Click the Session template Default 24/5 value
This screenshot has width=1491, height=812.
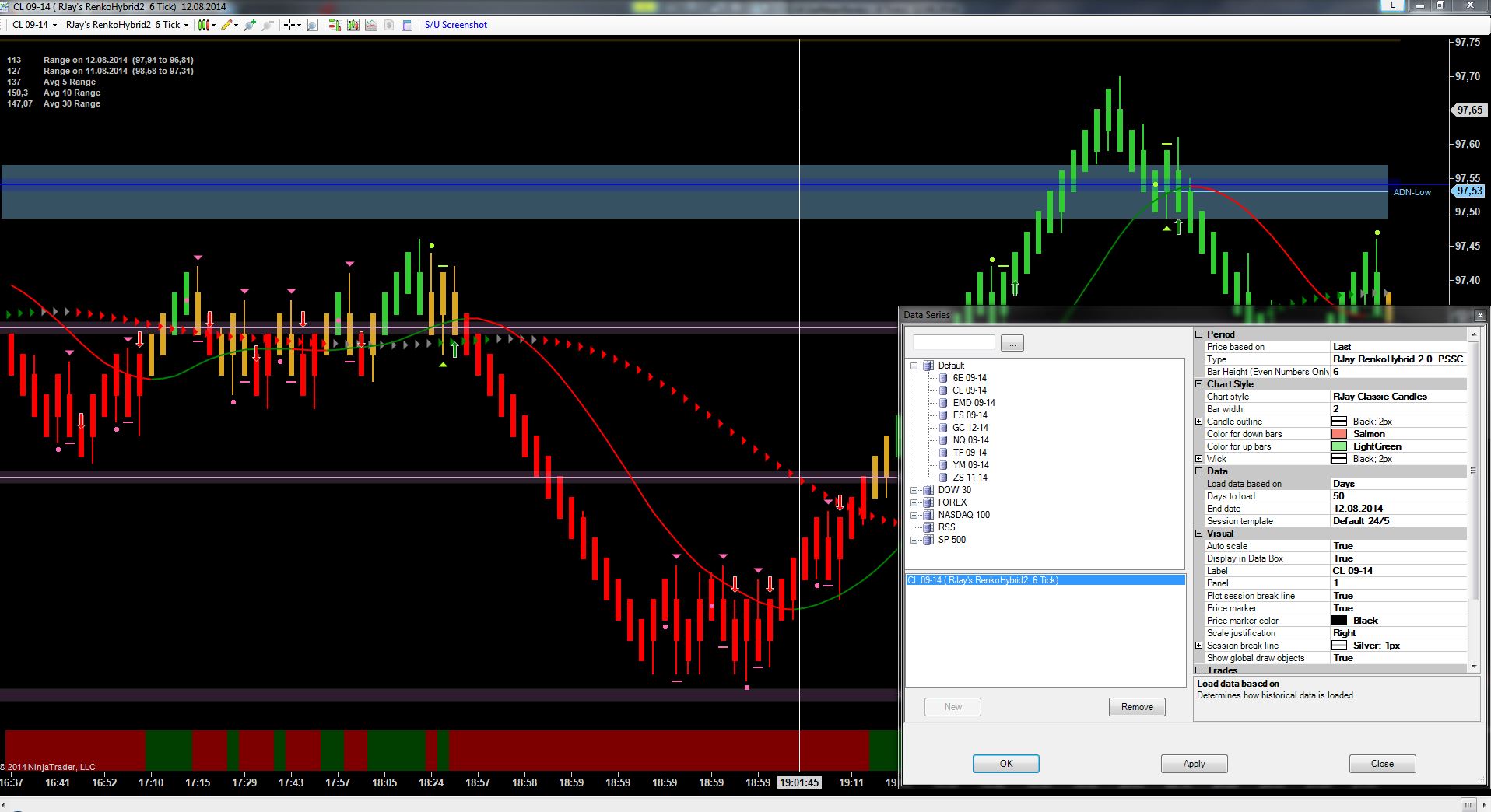pyautogui.click(x=1398, y=521)
